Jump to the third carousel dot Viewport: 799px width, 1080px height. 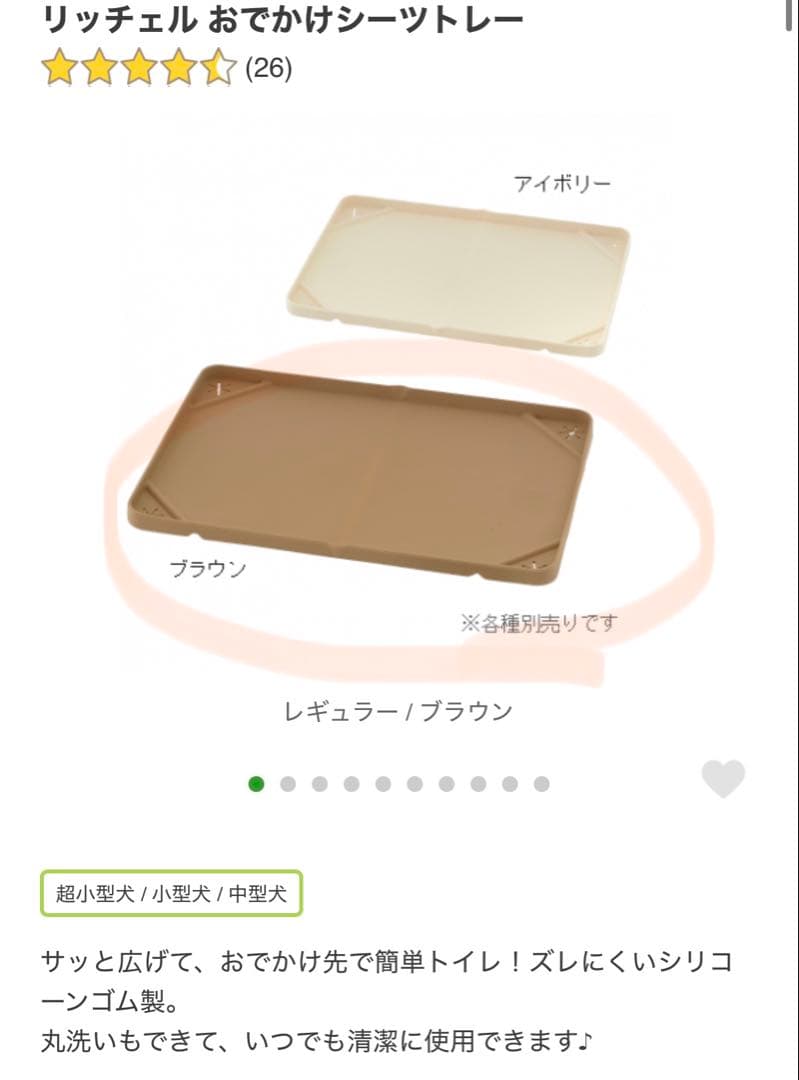(x=320, y=784)
